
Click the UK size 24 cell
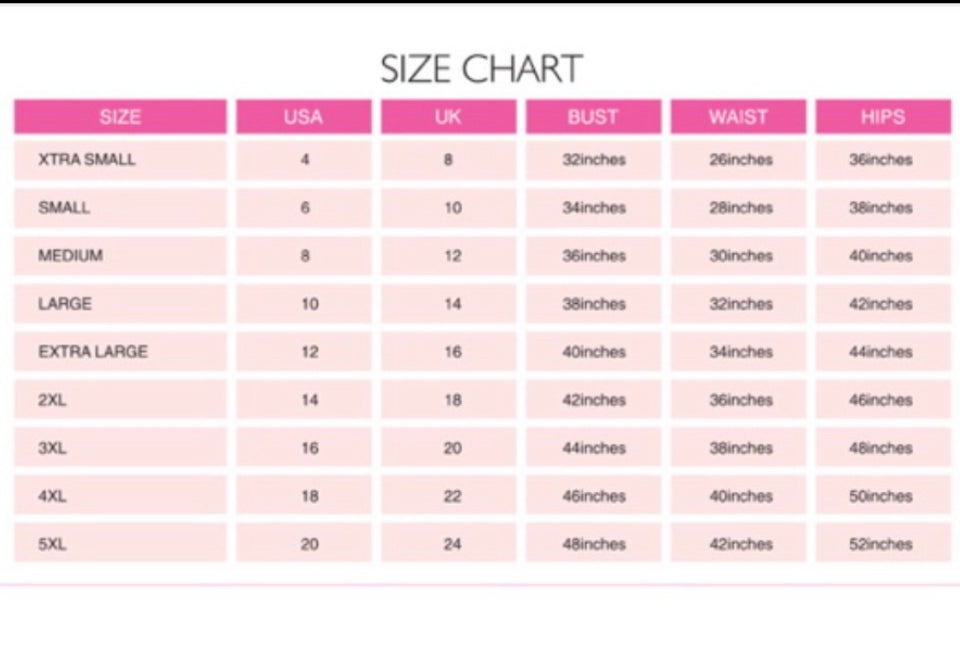click(453, 544)
